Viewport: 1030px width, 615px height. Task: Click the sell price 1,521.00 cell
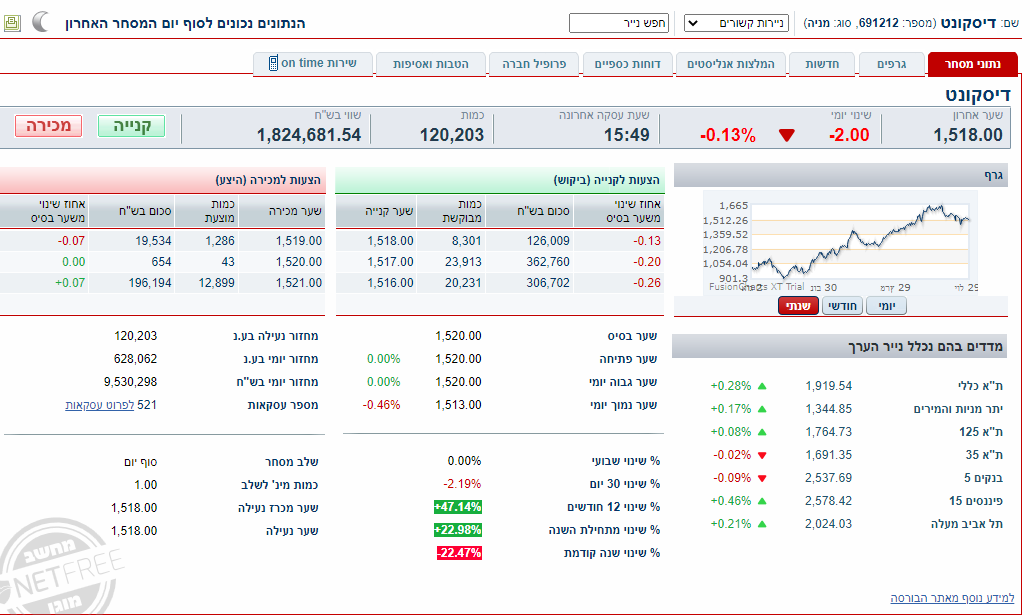[x=299, y=283]
